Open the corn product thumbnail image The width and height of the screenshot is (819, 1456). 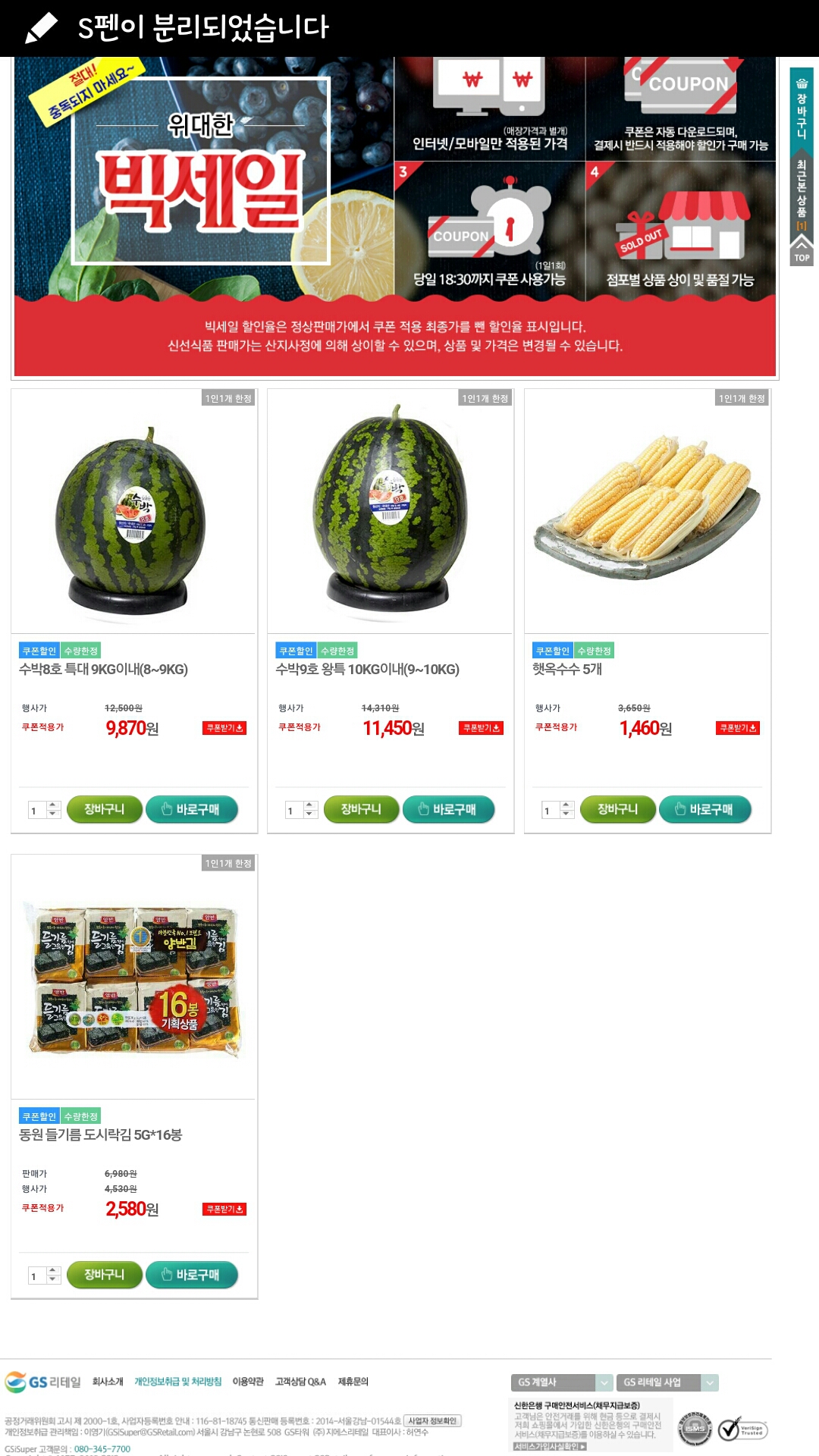click(647, 511)
